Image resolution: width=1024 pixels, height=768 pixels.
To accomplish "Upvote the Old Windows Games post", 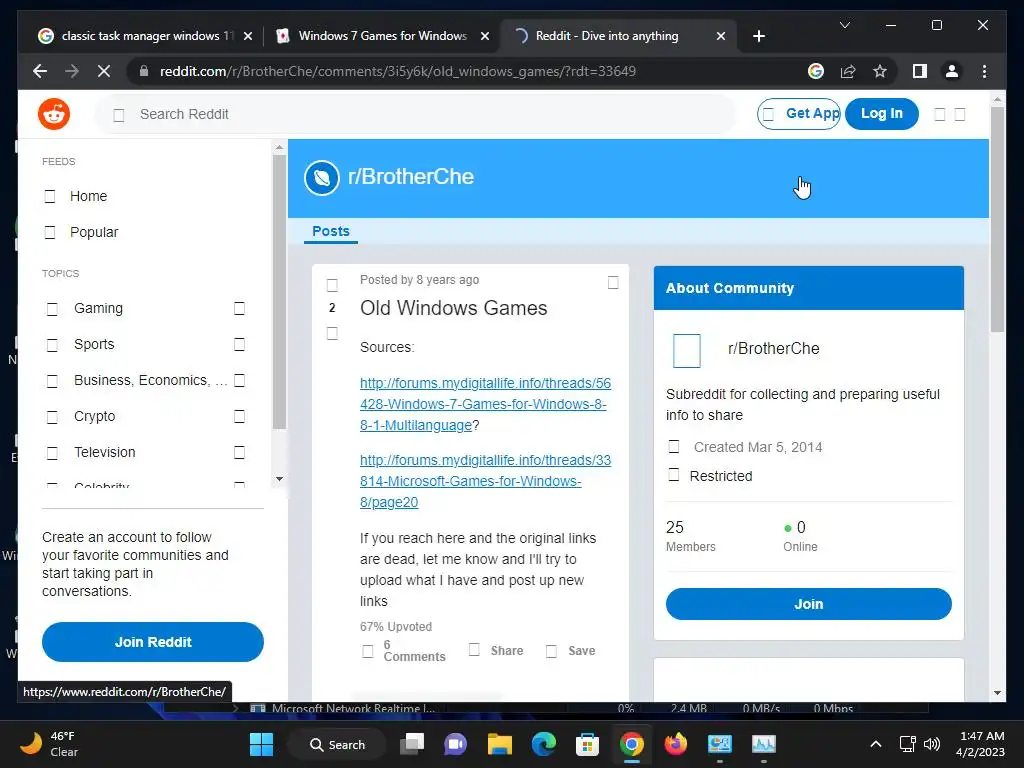I will (x=332, y=285).
